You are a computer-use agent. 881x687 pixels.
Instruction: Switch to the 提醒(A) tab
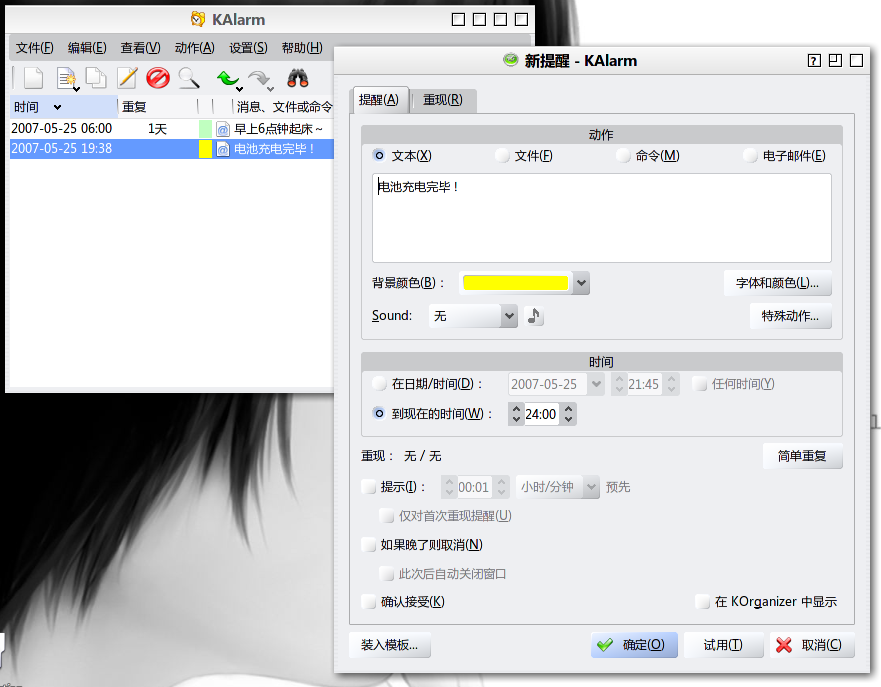click(x=379, y=100)
